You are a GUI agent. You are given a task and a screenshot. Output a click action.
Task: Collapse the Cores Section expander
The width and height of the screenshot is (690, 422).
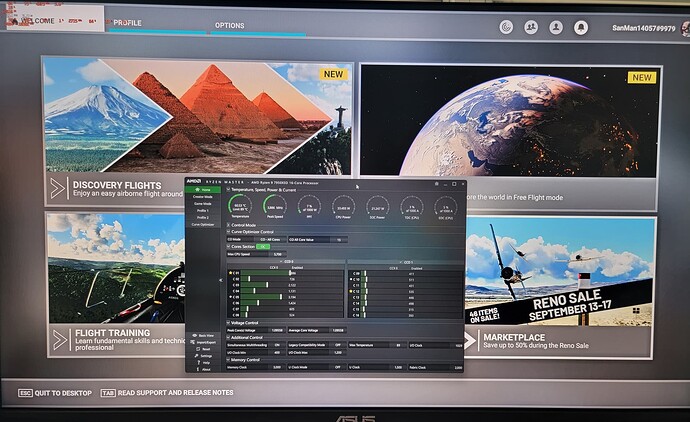click(228, 246)
